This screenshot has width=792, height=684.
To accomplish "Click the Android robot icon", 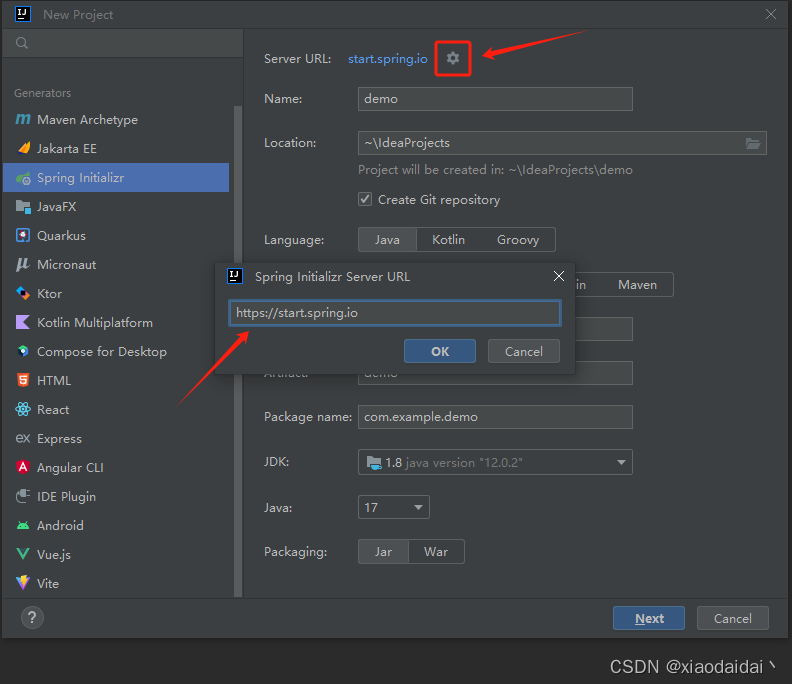I will click(x=23, y=525).
